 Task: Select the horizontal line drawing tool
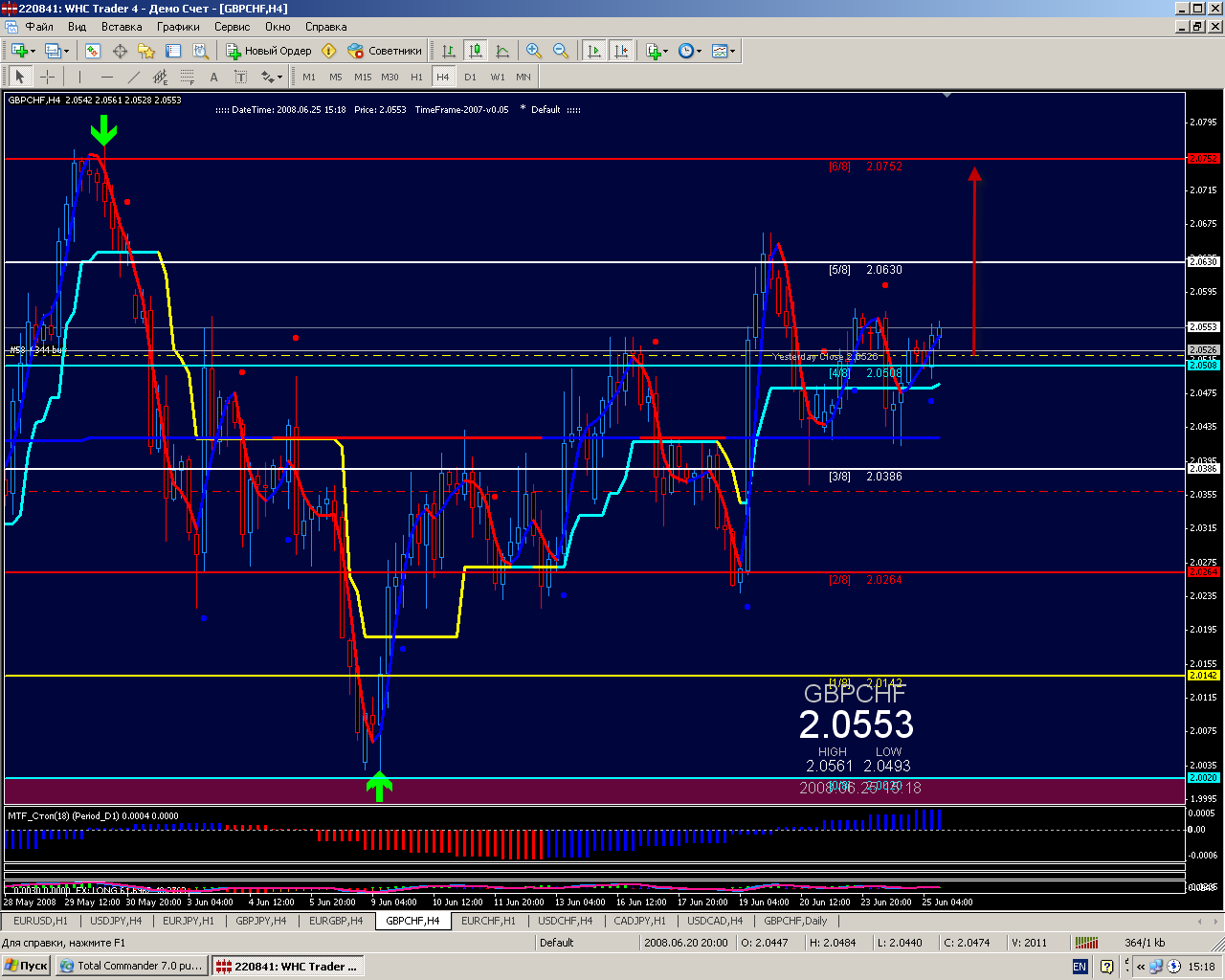106,77
